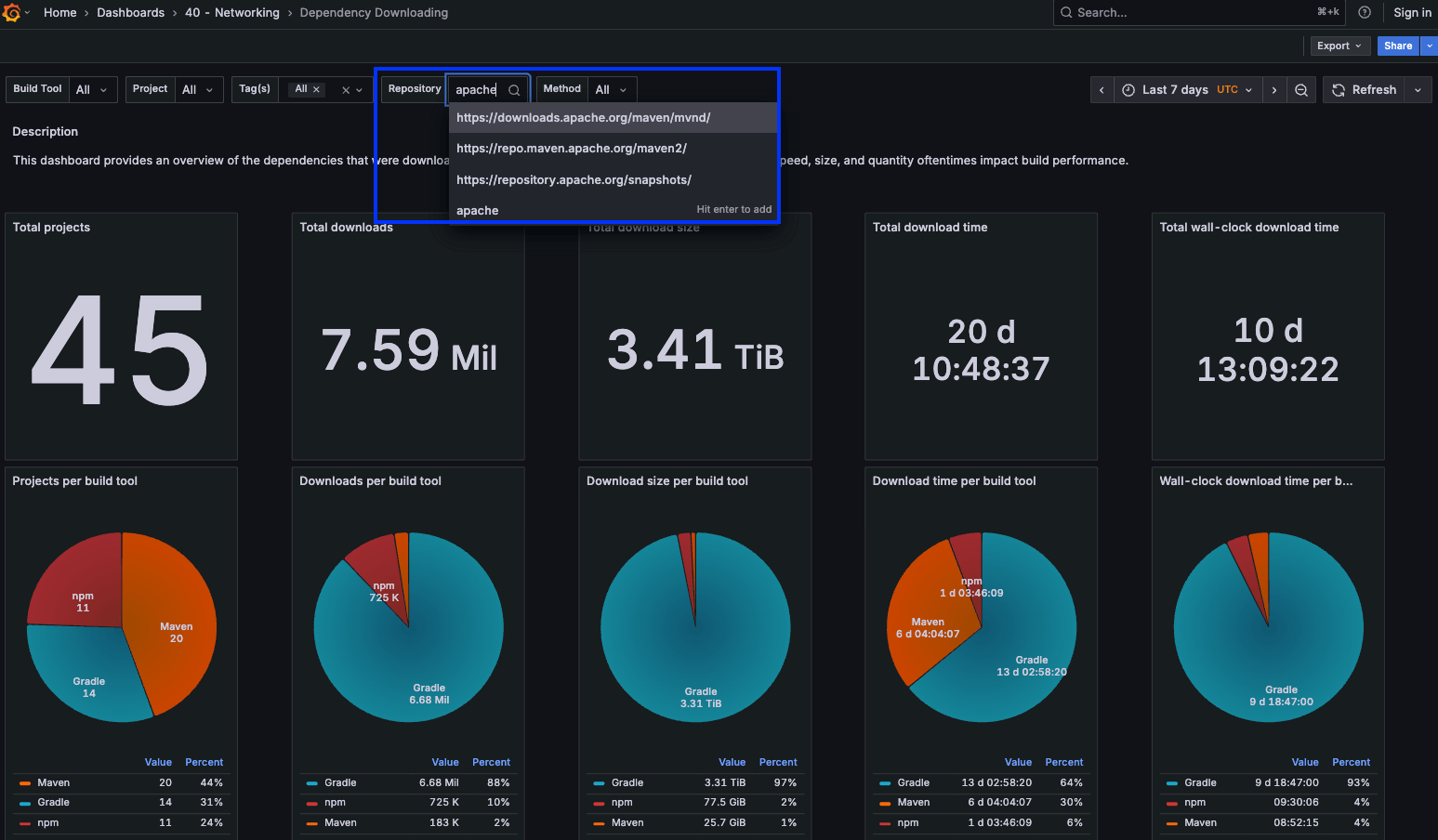Click the help question-mark icon

tap(1365, 12)
